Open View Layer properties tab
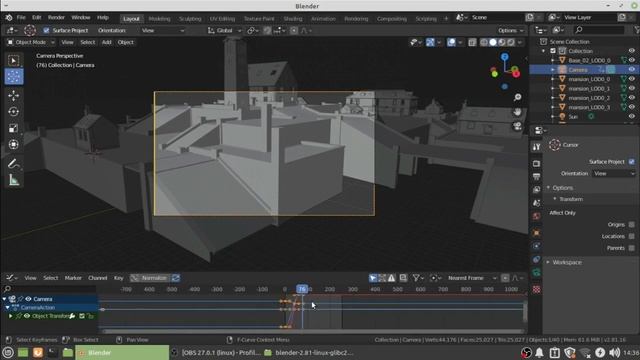The image size is (640, 360). [536, 190]
